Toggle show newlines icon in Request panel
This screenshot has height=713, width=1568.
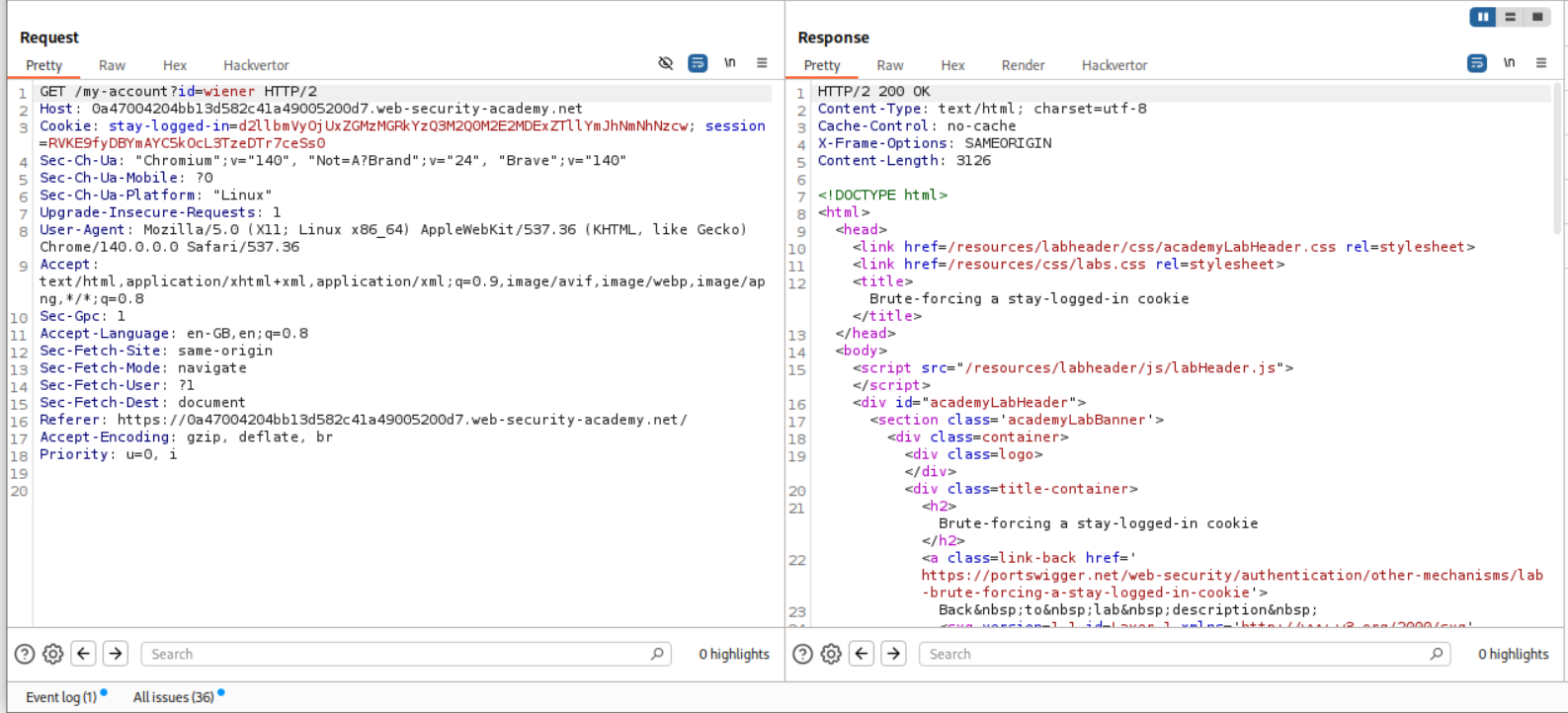click(729, 63)
